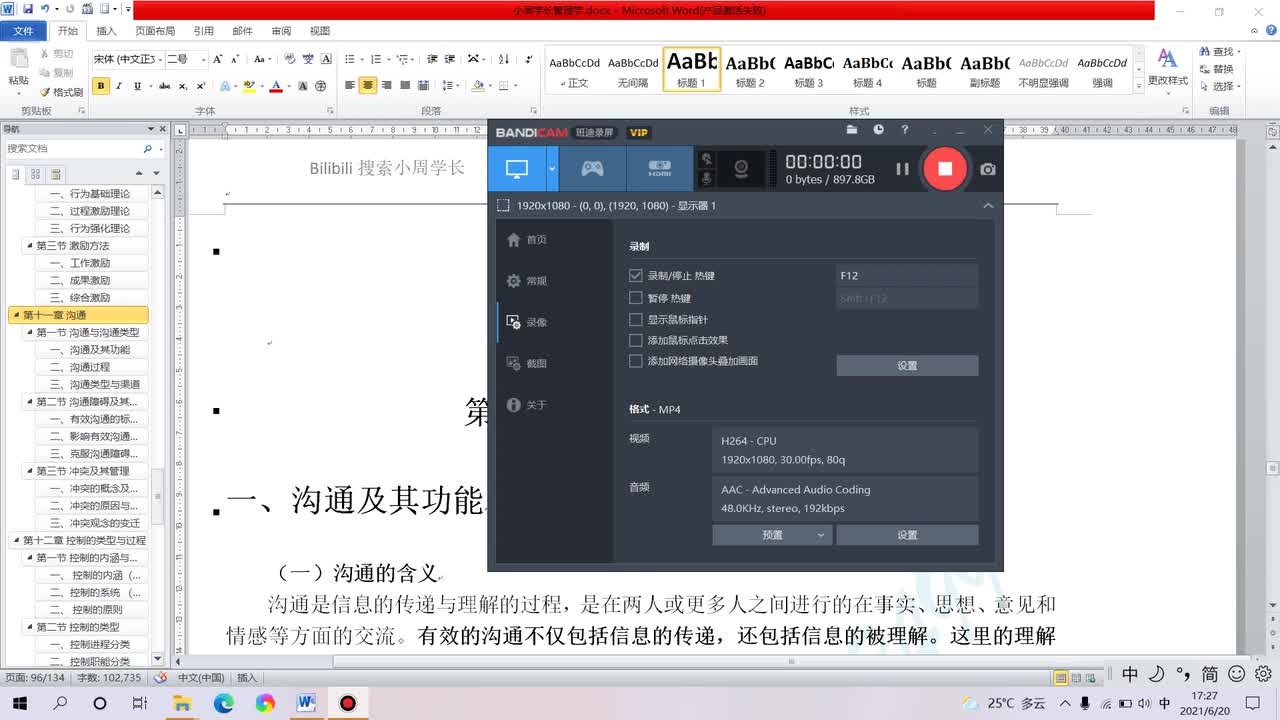The image size is (1280, 720).
Task: Open Bandicam help question mark
Action: pyautogui.click(x=905, y=130)
